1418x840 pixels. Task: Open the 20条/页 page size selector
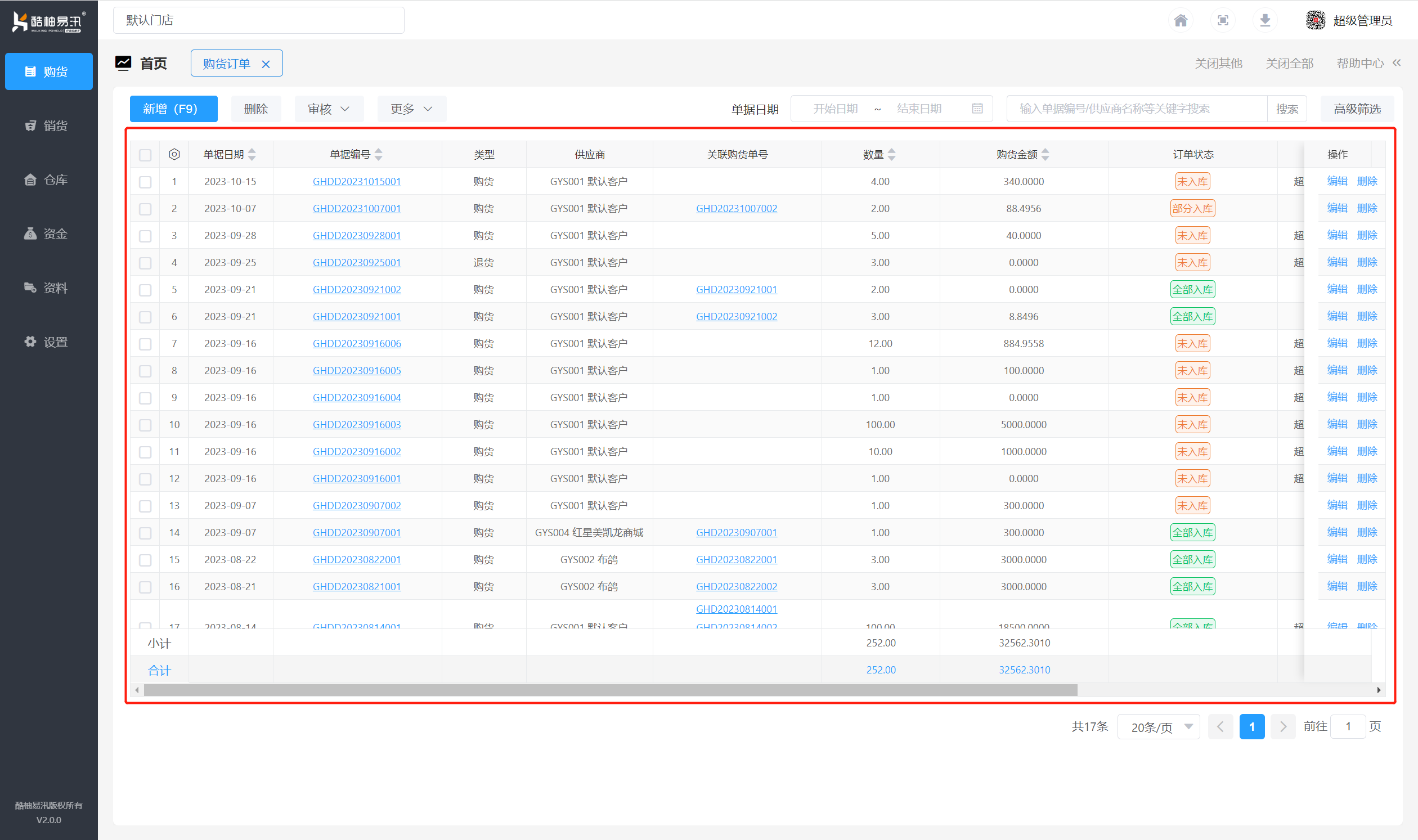click(1158, 727)
